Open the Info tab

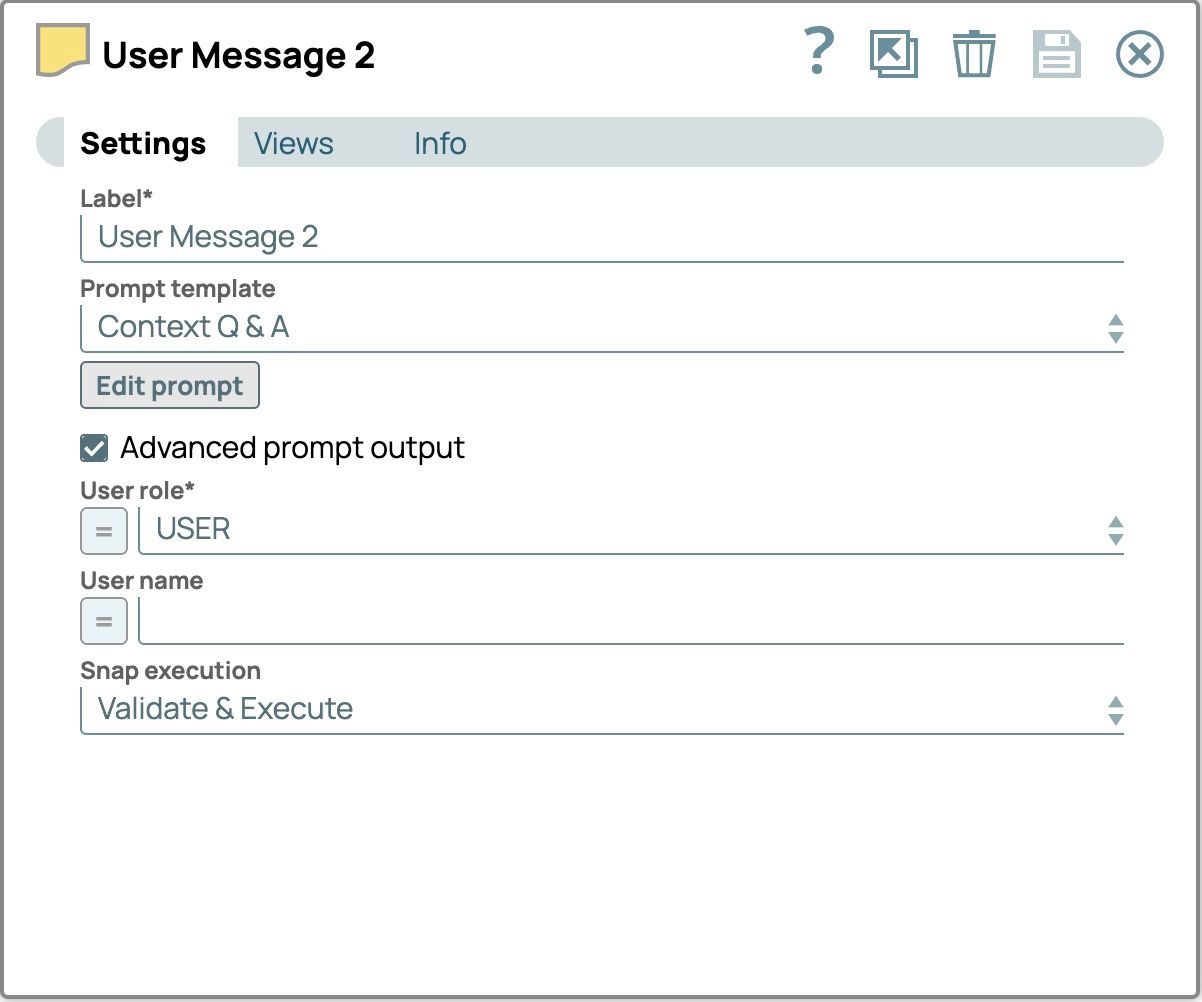[x=440, y=144]
